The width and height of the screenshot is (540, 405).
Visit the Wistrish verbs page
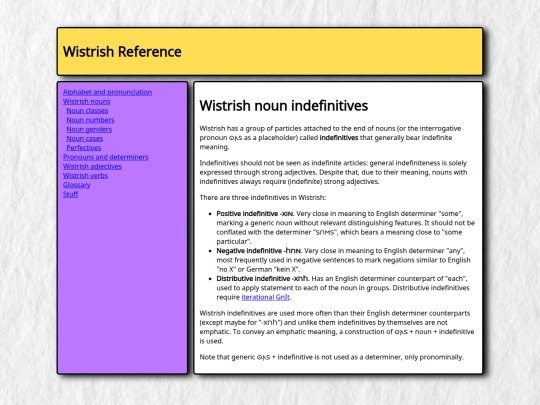point(85,176)
